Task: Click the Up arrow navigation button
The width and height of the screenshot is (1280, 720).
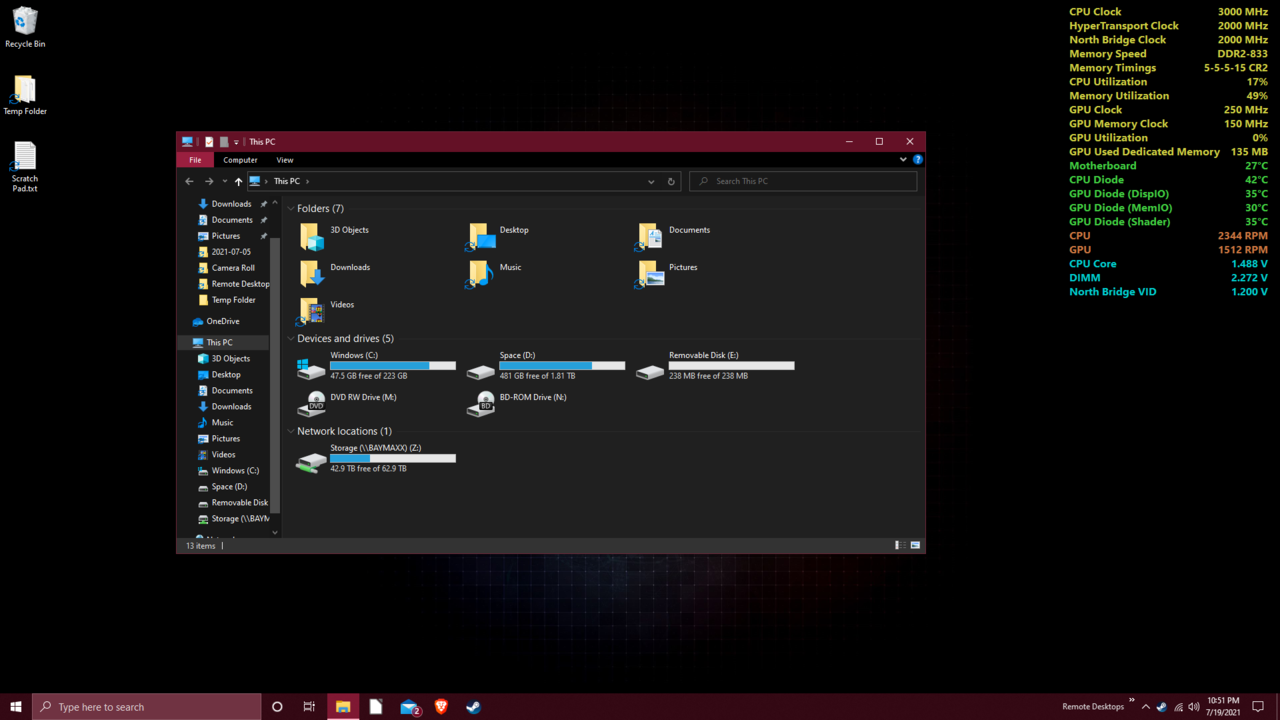Action: click(x=238, y=182)
